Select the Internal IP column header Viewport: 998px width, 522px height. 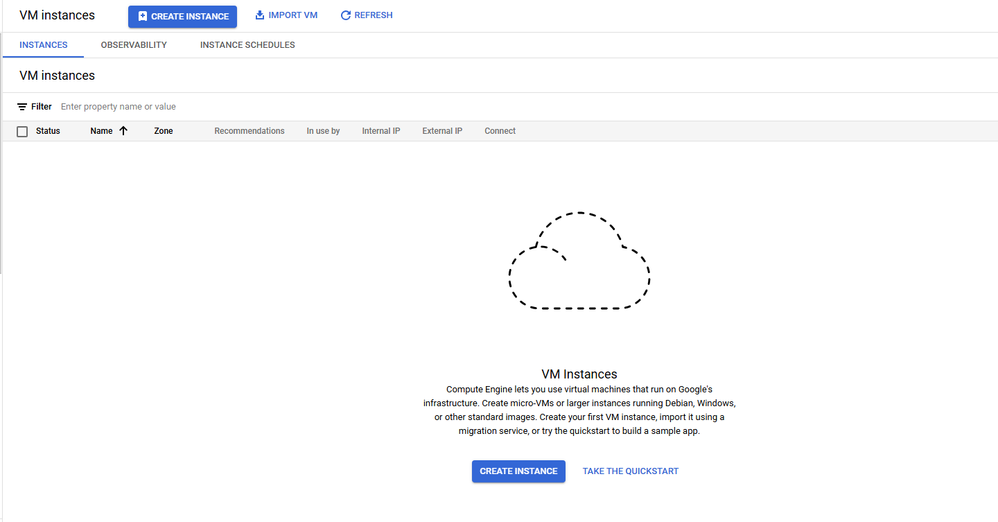[x=381, y=131]
